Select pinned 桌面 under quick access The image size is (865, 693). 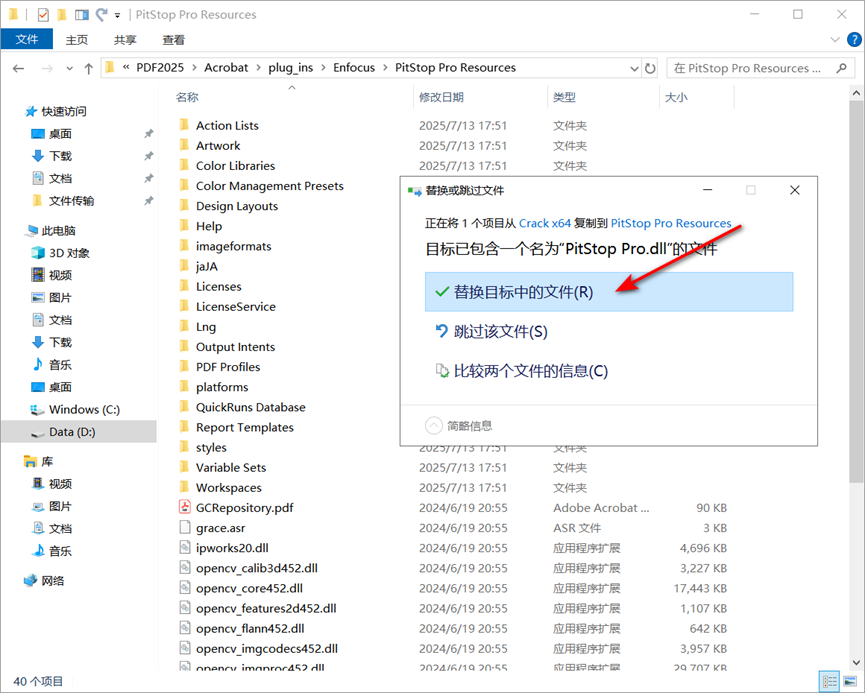click(x=60, y=134)
